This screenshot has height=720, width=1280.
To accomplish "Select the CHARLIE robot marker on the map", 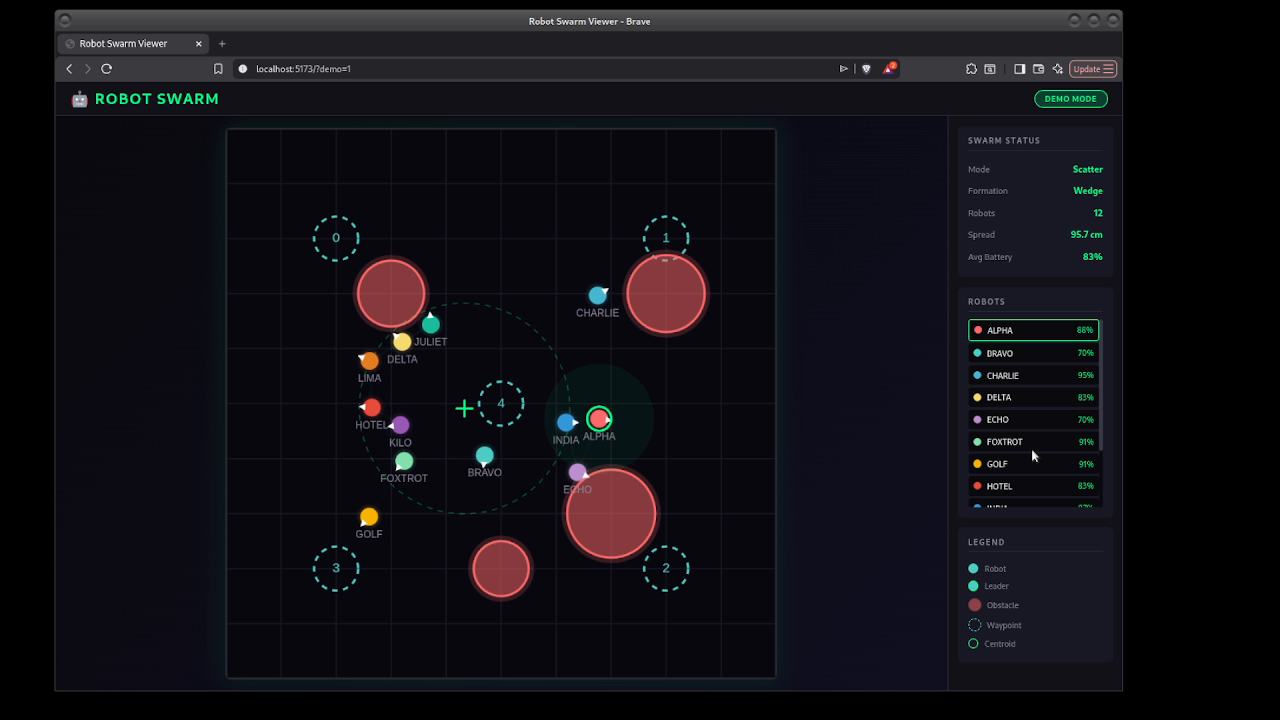I will tap(597, 295).
